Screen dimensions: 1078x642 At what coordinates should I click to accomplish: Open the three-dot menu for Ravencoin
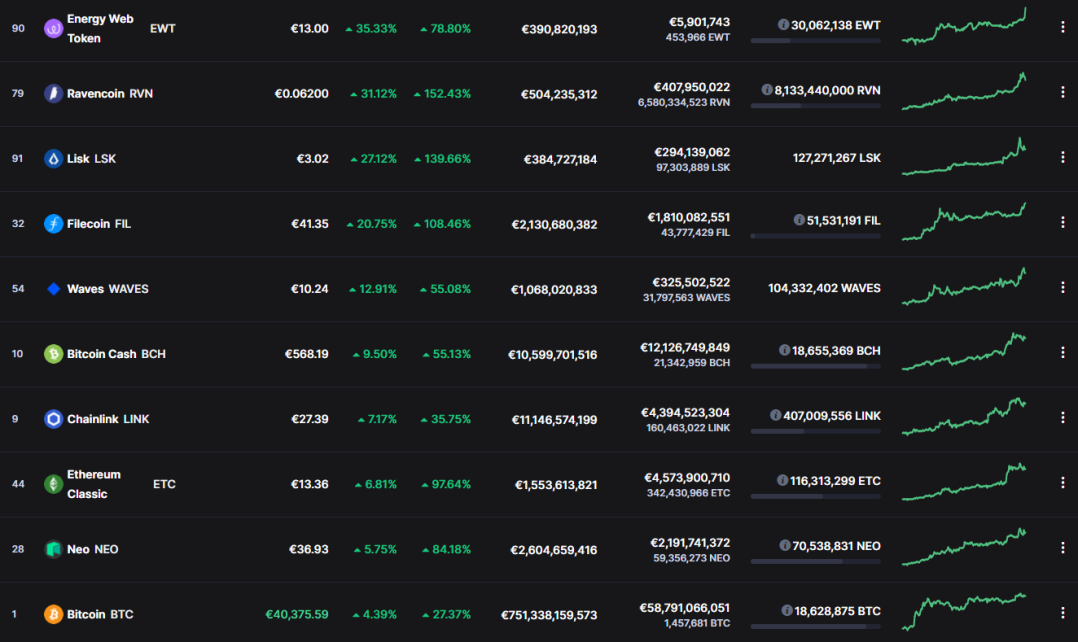click(1063, 92)
